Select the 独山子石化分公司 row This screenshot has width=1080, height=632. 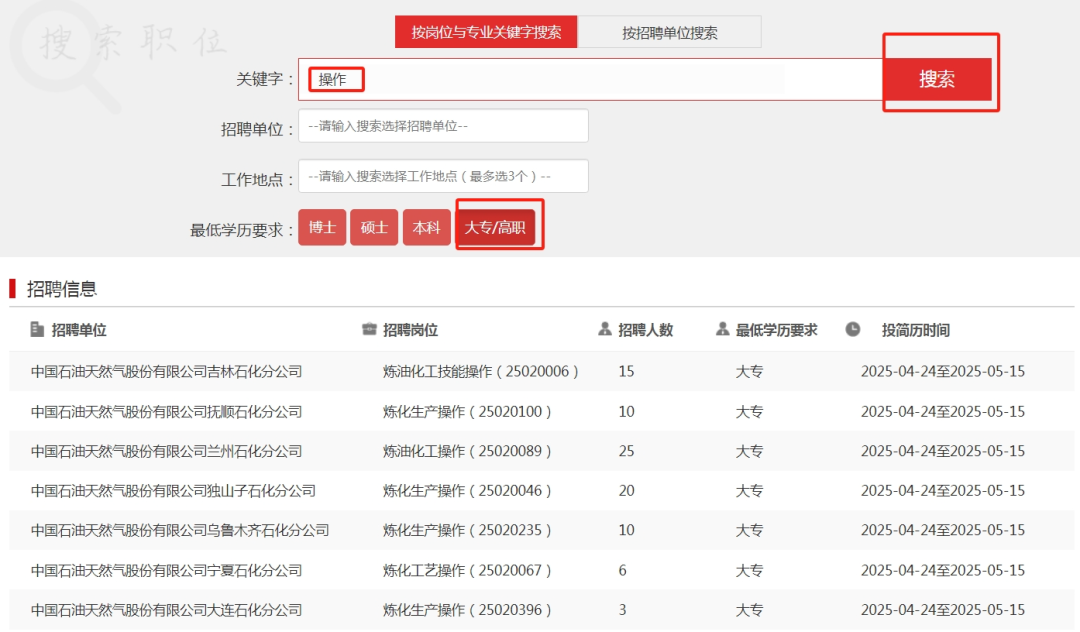click(x=173, y=490)
